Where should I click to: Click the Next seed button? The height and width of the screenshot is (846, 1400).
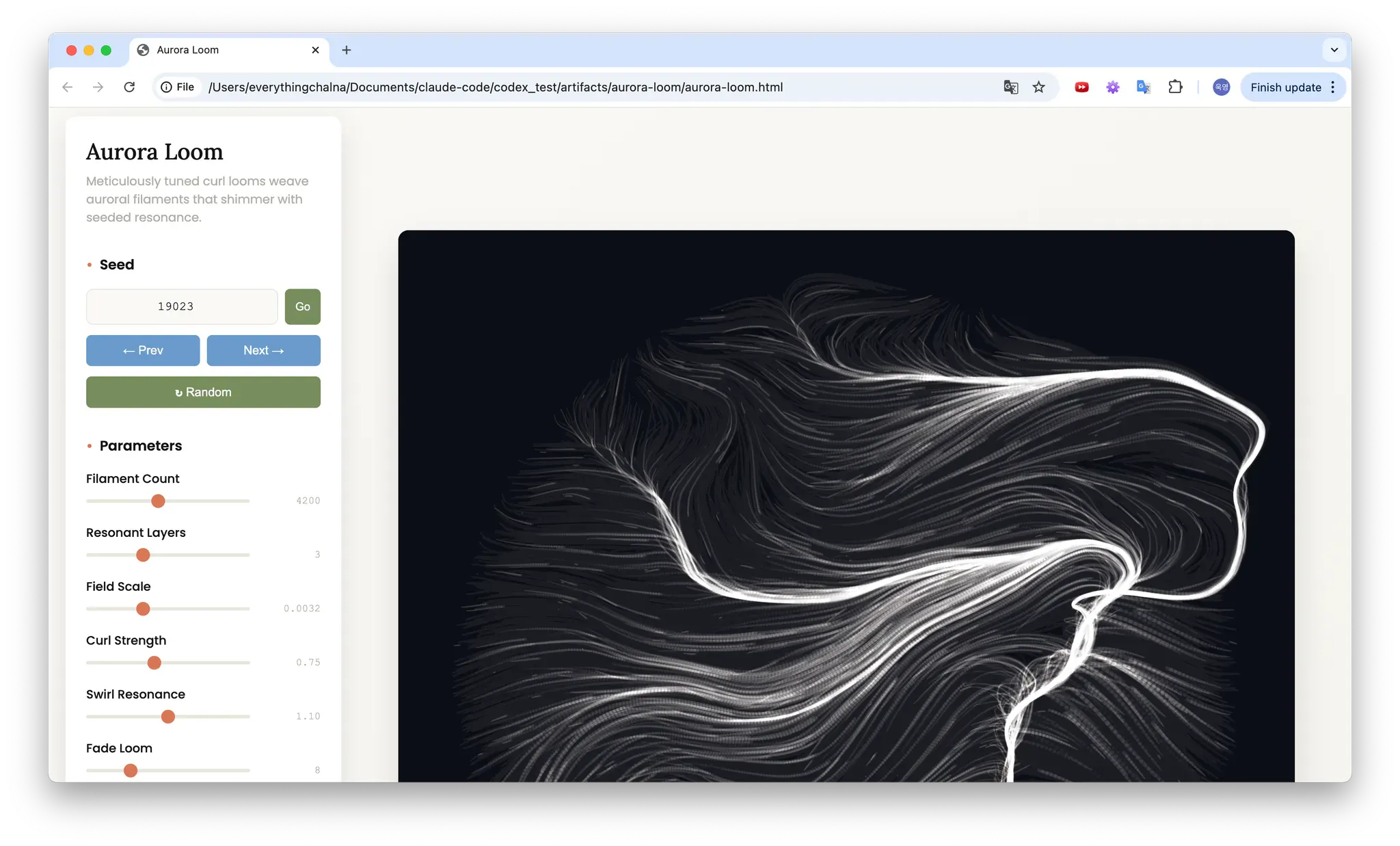pos(263,350)
